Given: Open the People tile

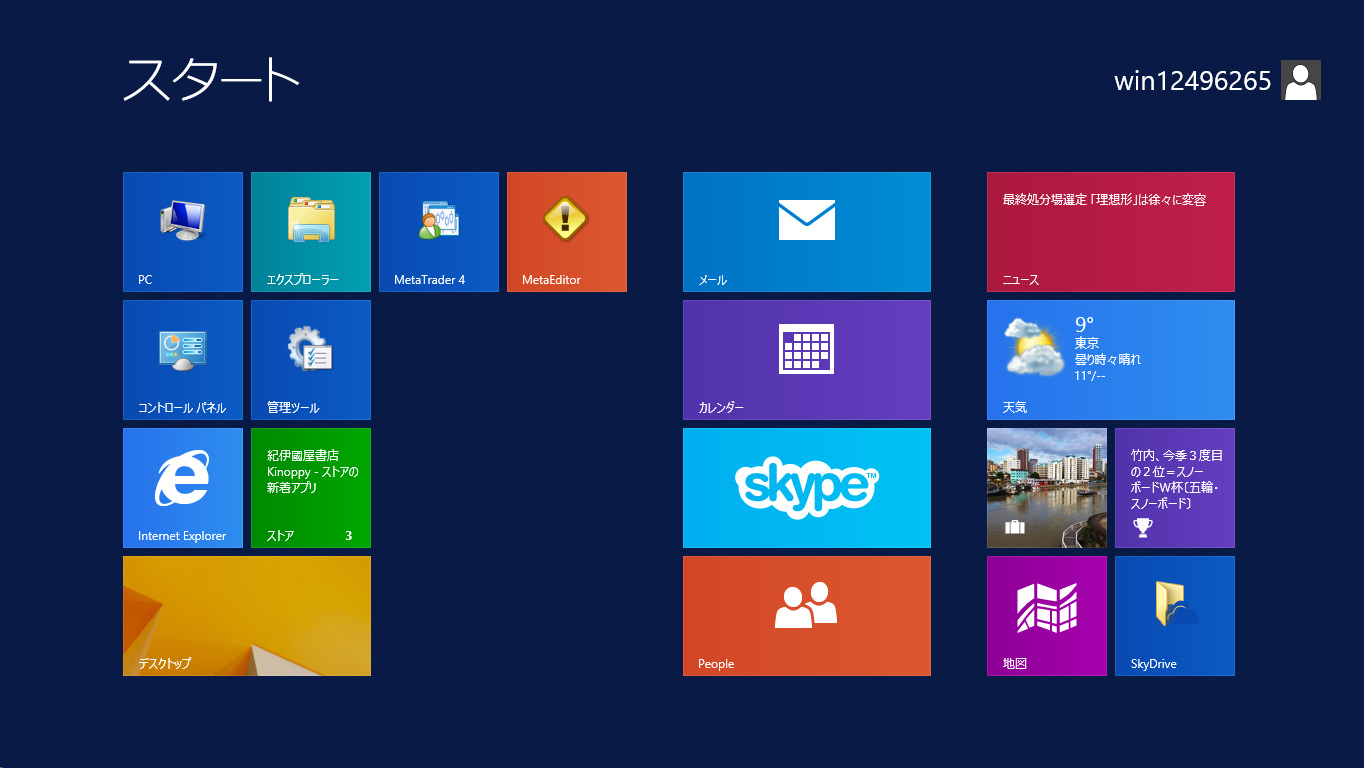Looking at the screenshot, I should click(x=807, y=616).
